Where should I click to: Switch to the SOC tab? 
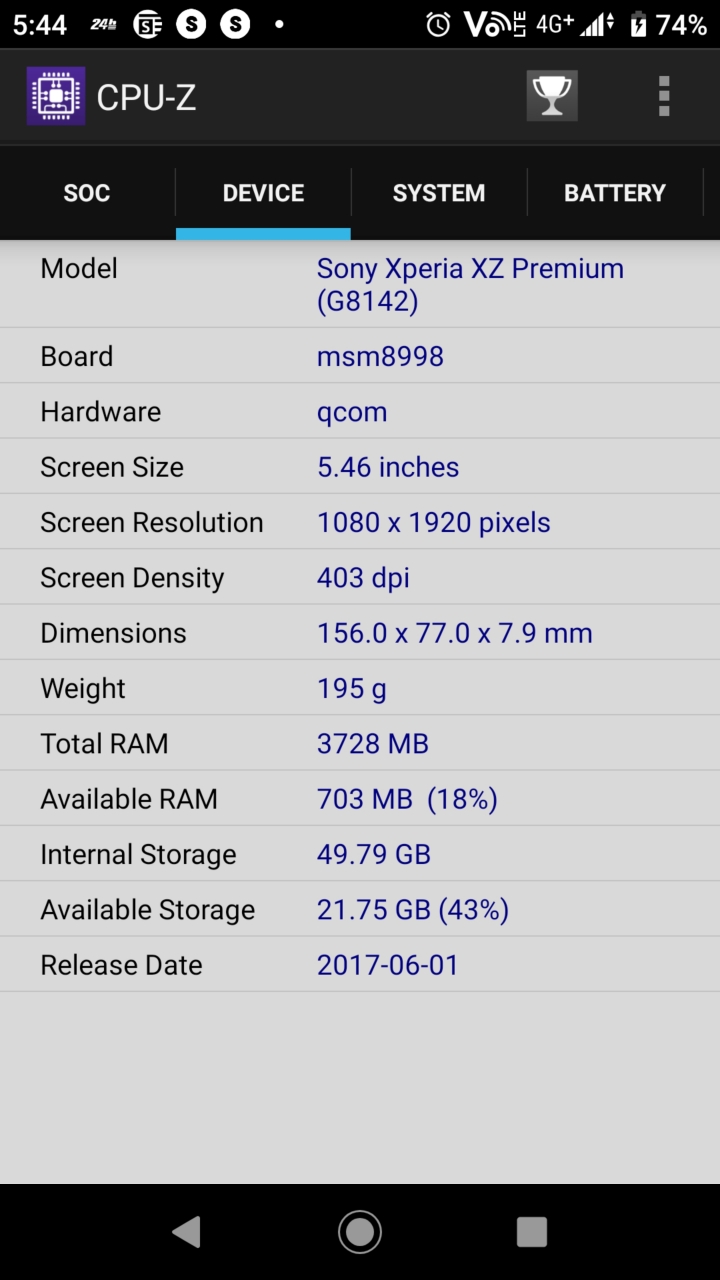[x=87, y=193]
